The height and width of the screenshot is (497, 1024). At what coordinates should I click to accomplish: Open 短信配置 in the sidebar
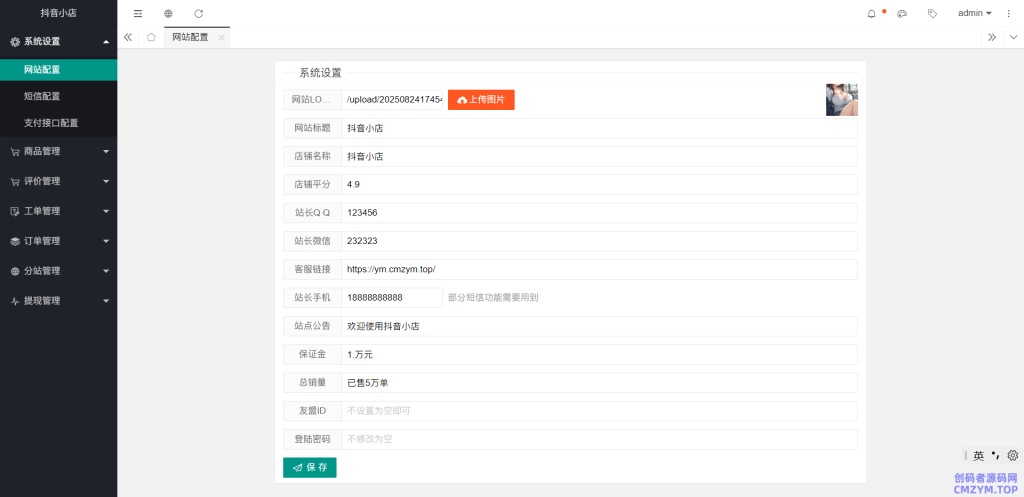coord(59,96)
